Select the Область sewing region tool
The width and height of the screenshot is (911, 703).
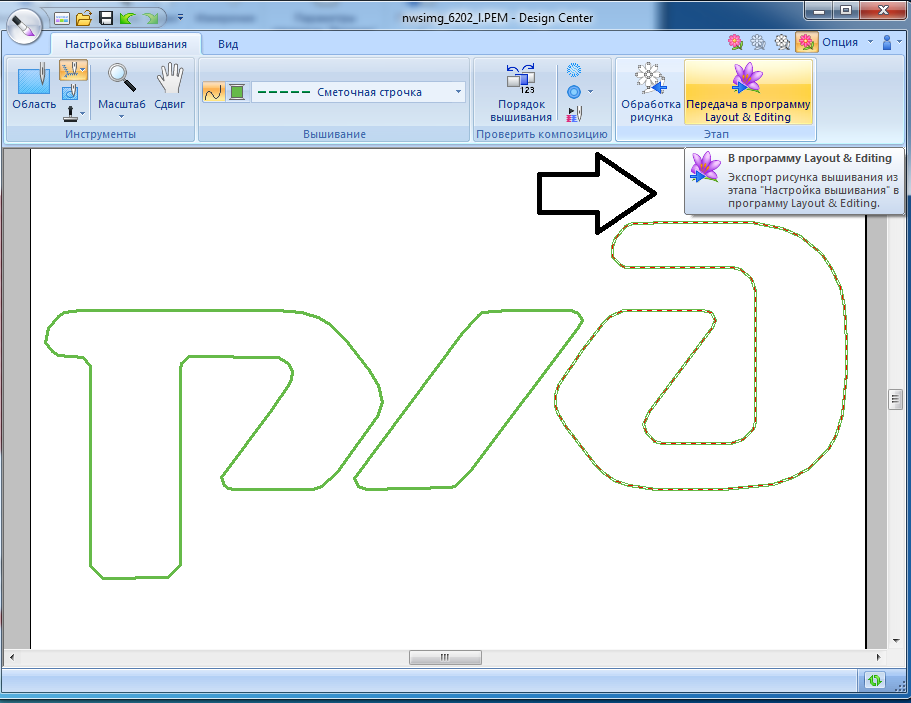[33, 87]
